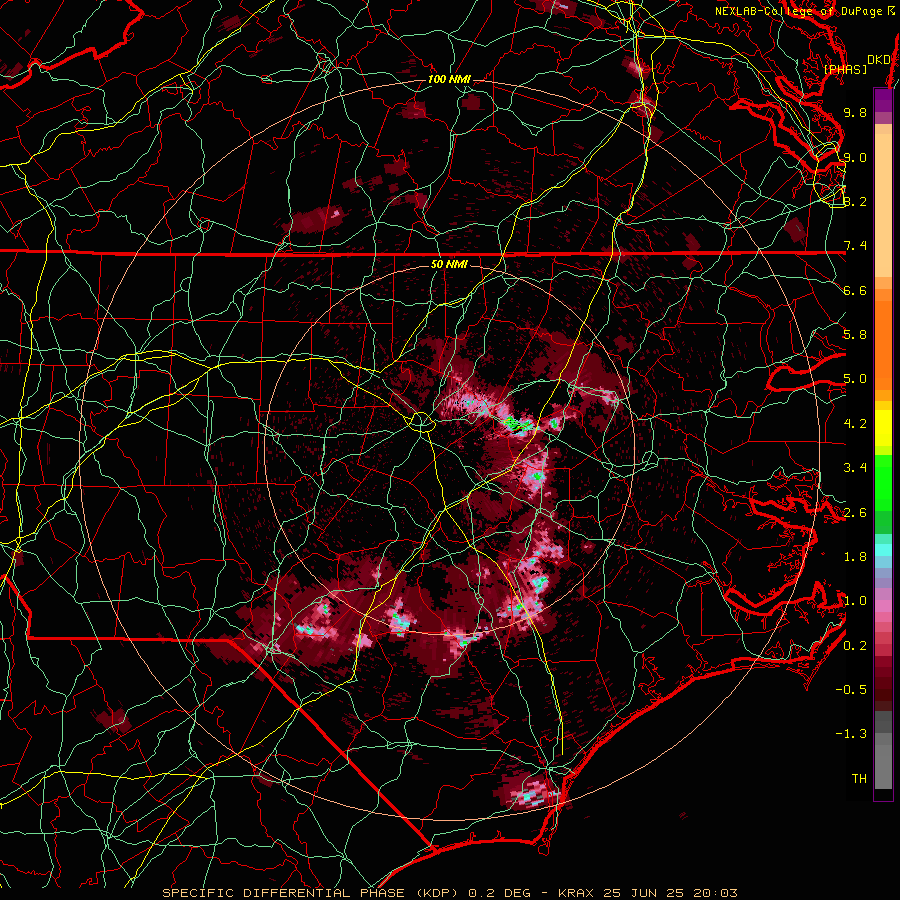Click the "25 JUN 25" date in the caption

point(645,893)
